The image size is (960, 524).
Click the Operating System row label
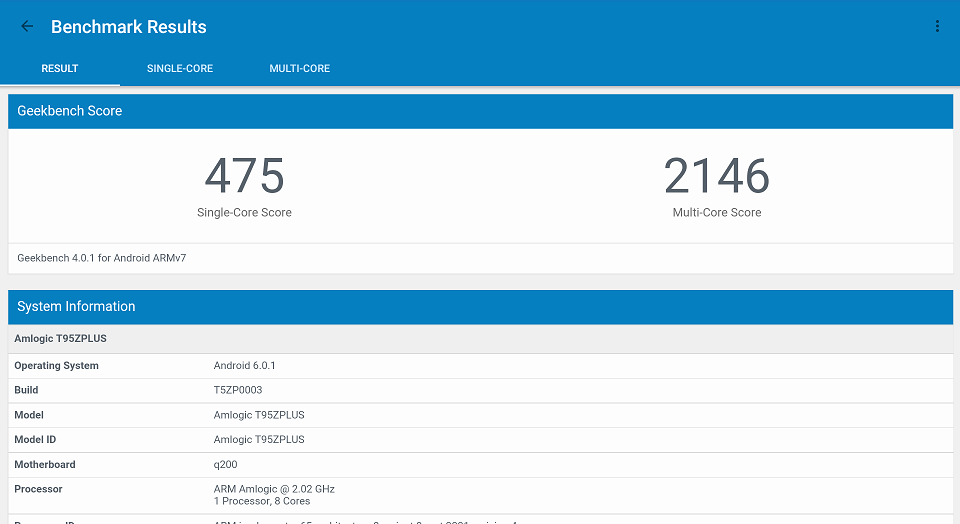(x=56, y=365)
